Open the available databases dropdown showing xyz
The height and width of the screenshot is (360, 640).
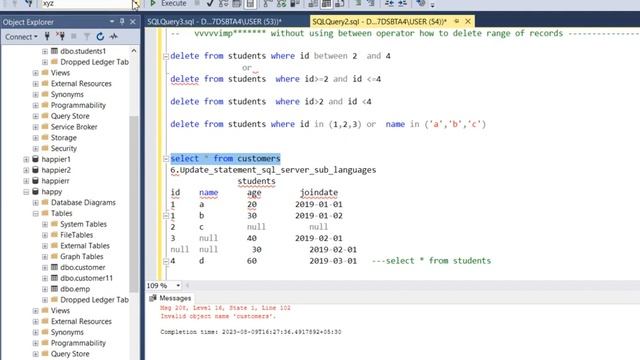[136, 3]
